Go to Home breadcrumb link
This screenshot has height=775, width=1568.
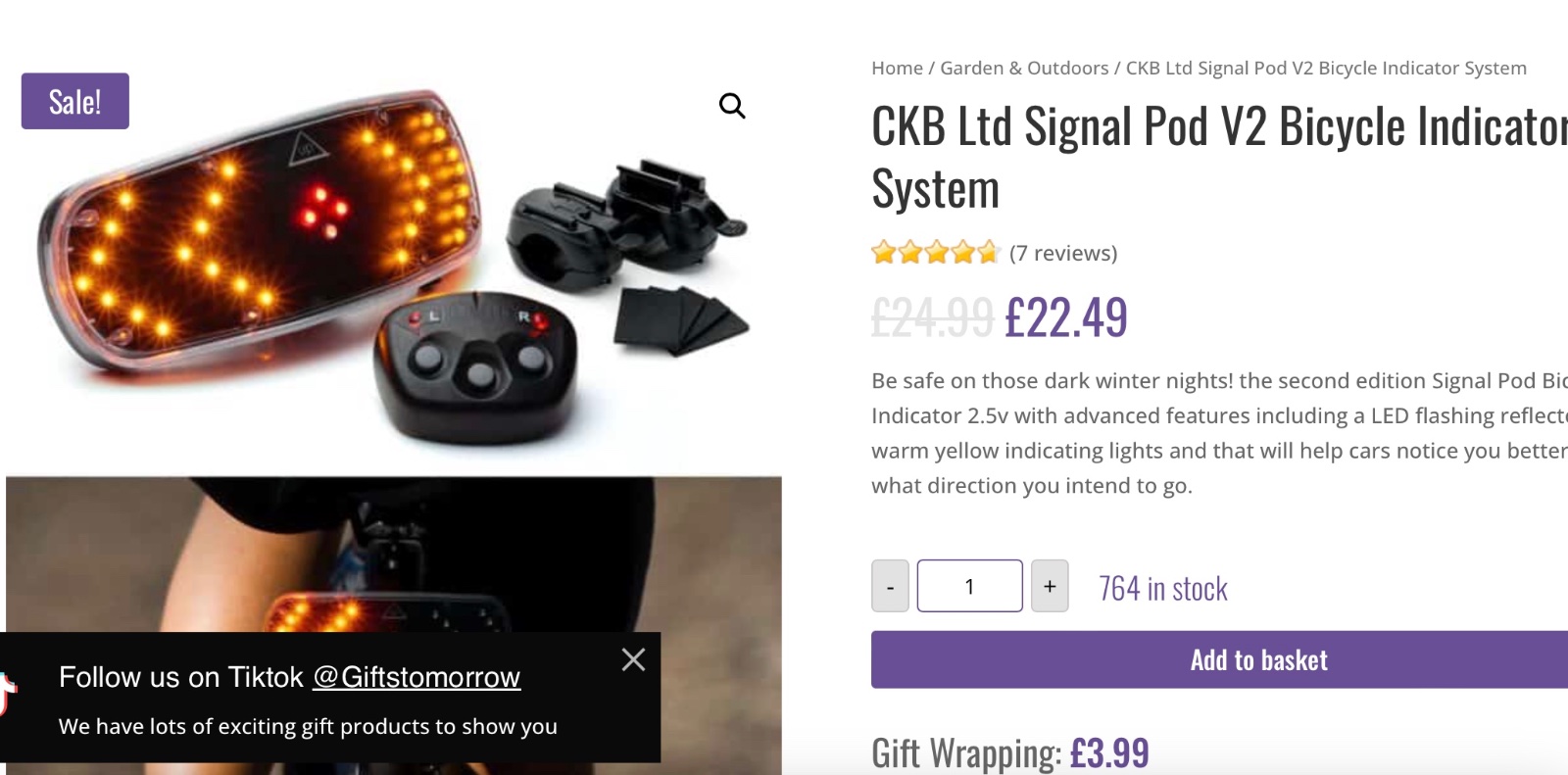pos(897,68)
